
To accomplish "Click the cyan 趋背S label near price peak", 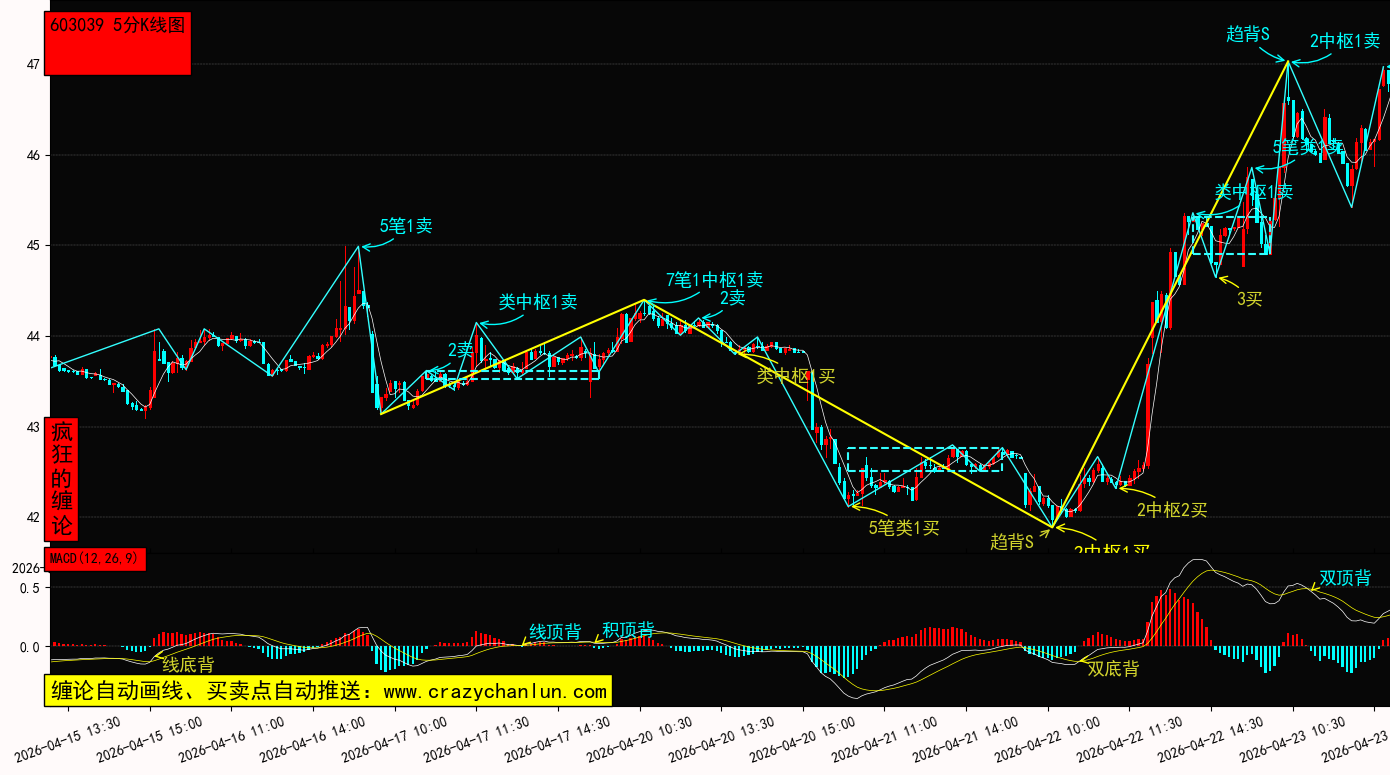I will point(1248,34).
